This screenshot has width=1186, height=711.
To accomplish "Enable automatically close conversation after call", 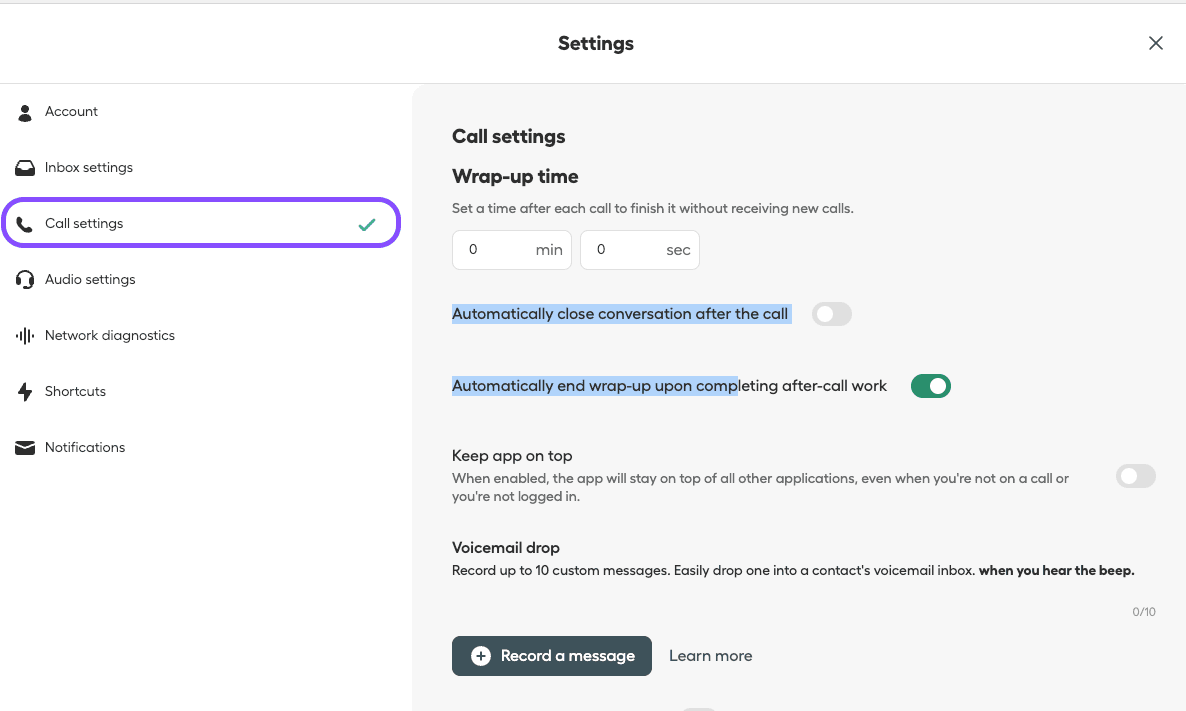I will click(x=831, y=314).
